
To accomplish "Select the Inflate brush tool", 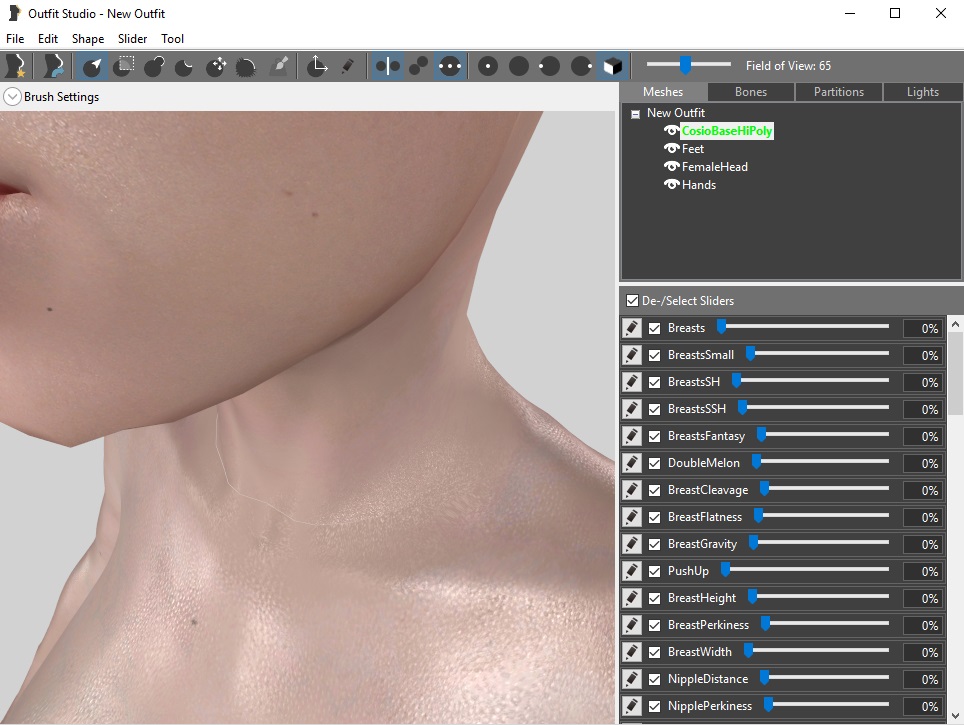I will tap(154, 66).
